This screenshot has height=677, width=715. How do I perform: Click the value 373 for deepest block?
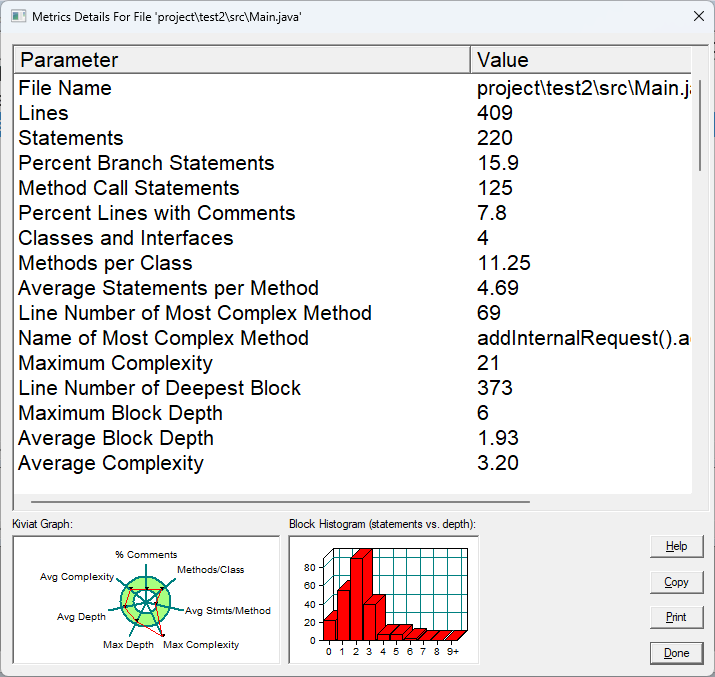click(495, 388)
